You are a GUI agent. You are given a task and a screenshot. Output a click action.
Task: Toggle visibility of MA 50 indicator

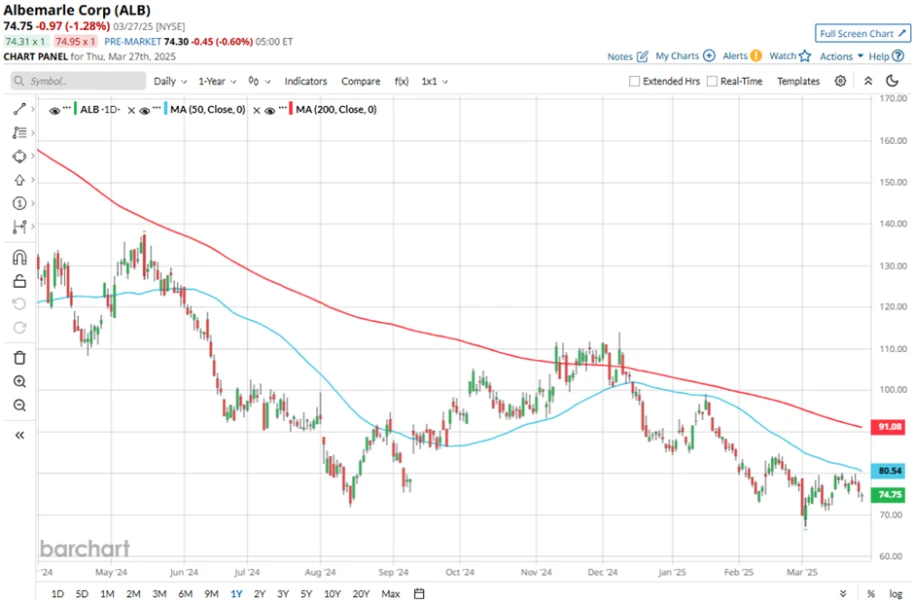tap(145, 110)
